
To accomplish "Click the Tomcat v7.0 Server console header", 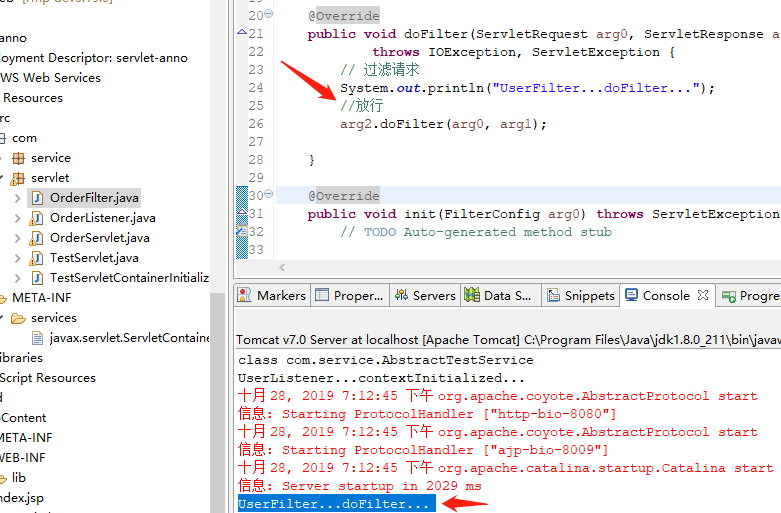I will point(509,340).
